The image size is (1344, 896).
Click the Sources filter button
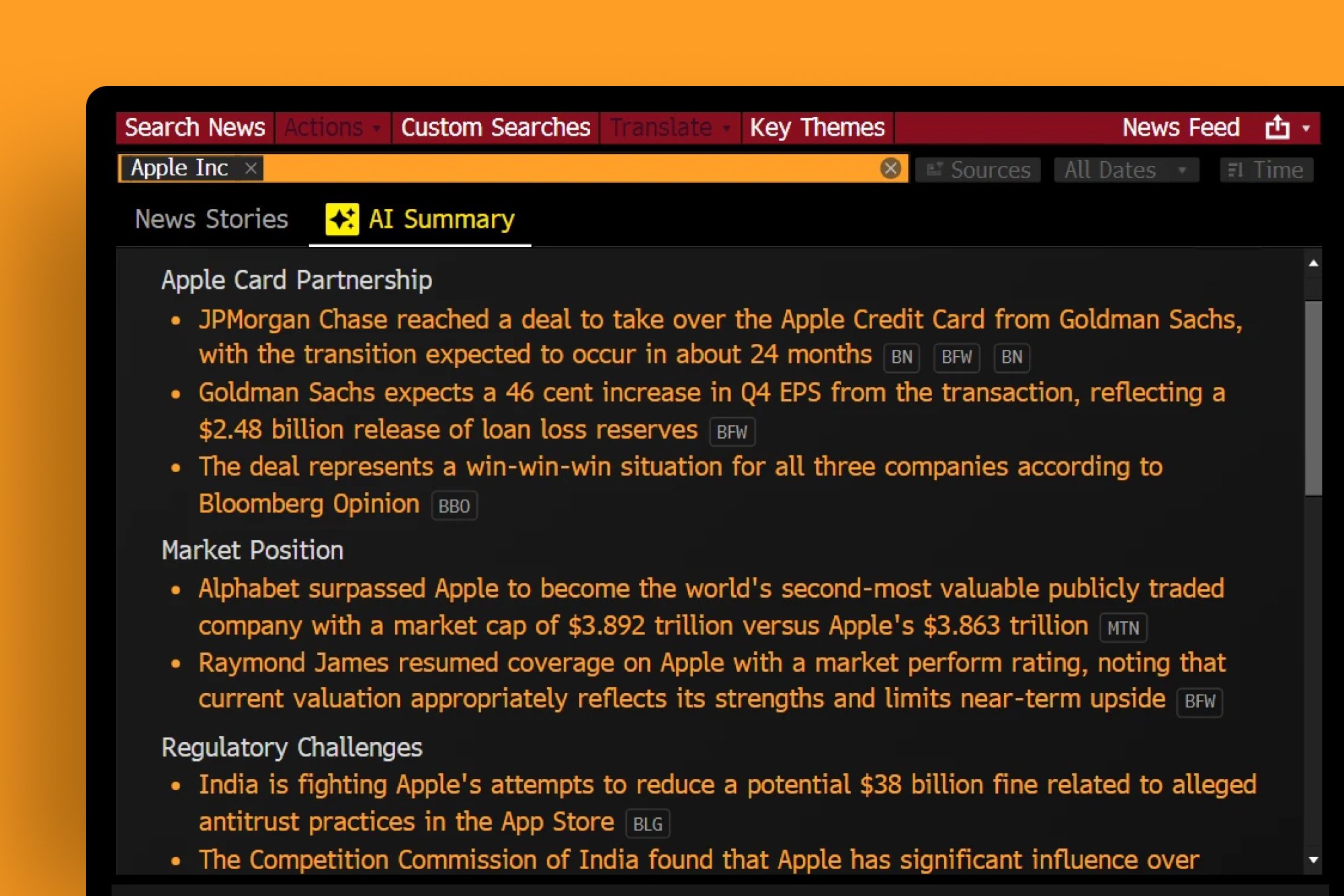point(978,170)
